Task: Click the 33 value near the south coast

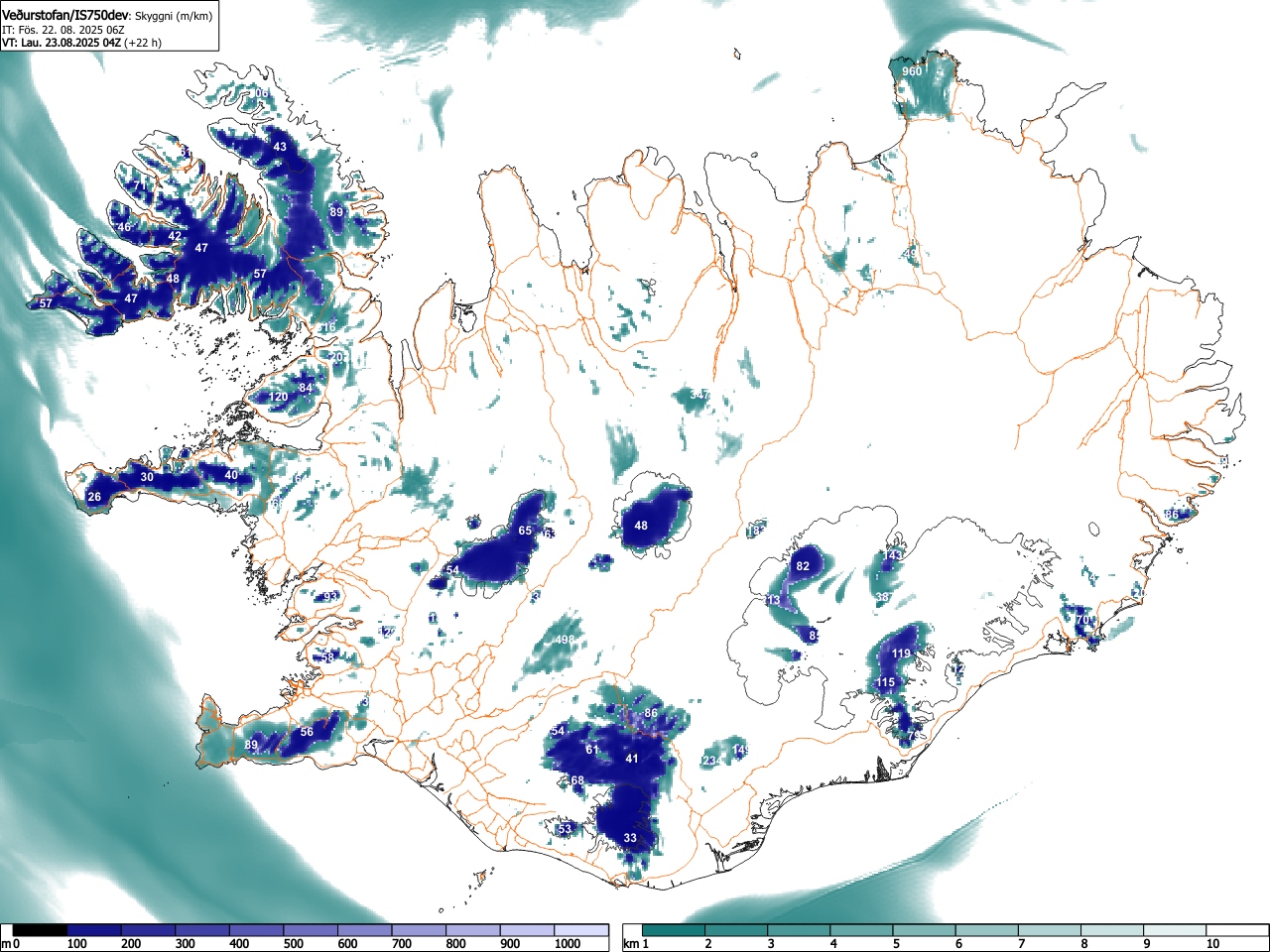Action: click(x=630, y=838)
